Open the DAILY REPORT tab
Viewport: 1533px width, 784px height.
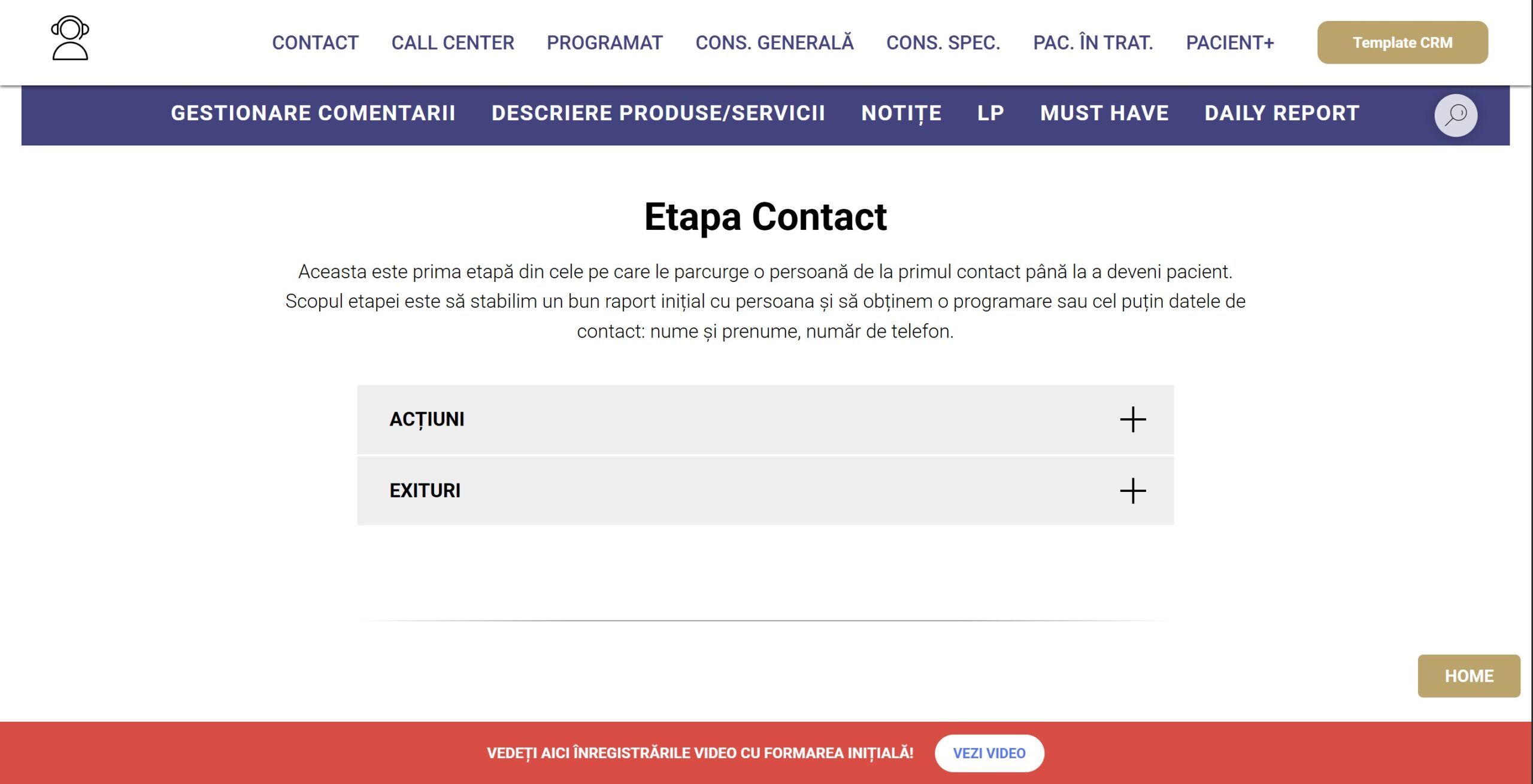point(1282,113)
